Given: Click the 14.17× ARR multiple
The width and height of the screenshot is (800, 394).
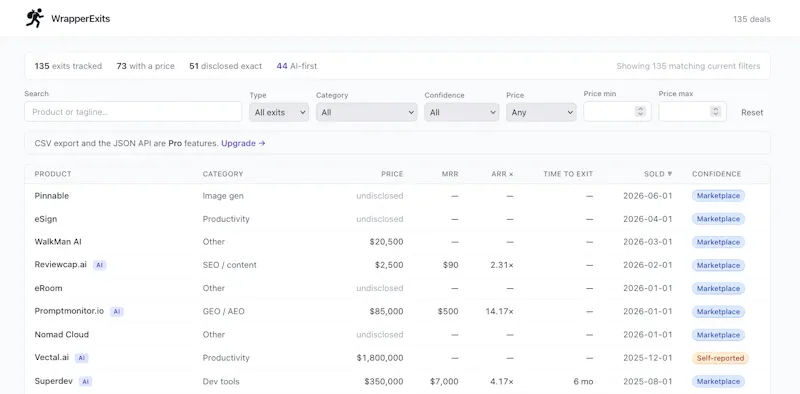Looking at the screenshot, I should [499, 311].
